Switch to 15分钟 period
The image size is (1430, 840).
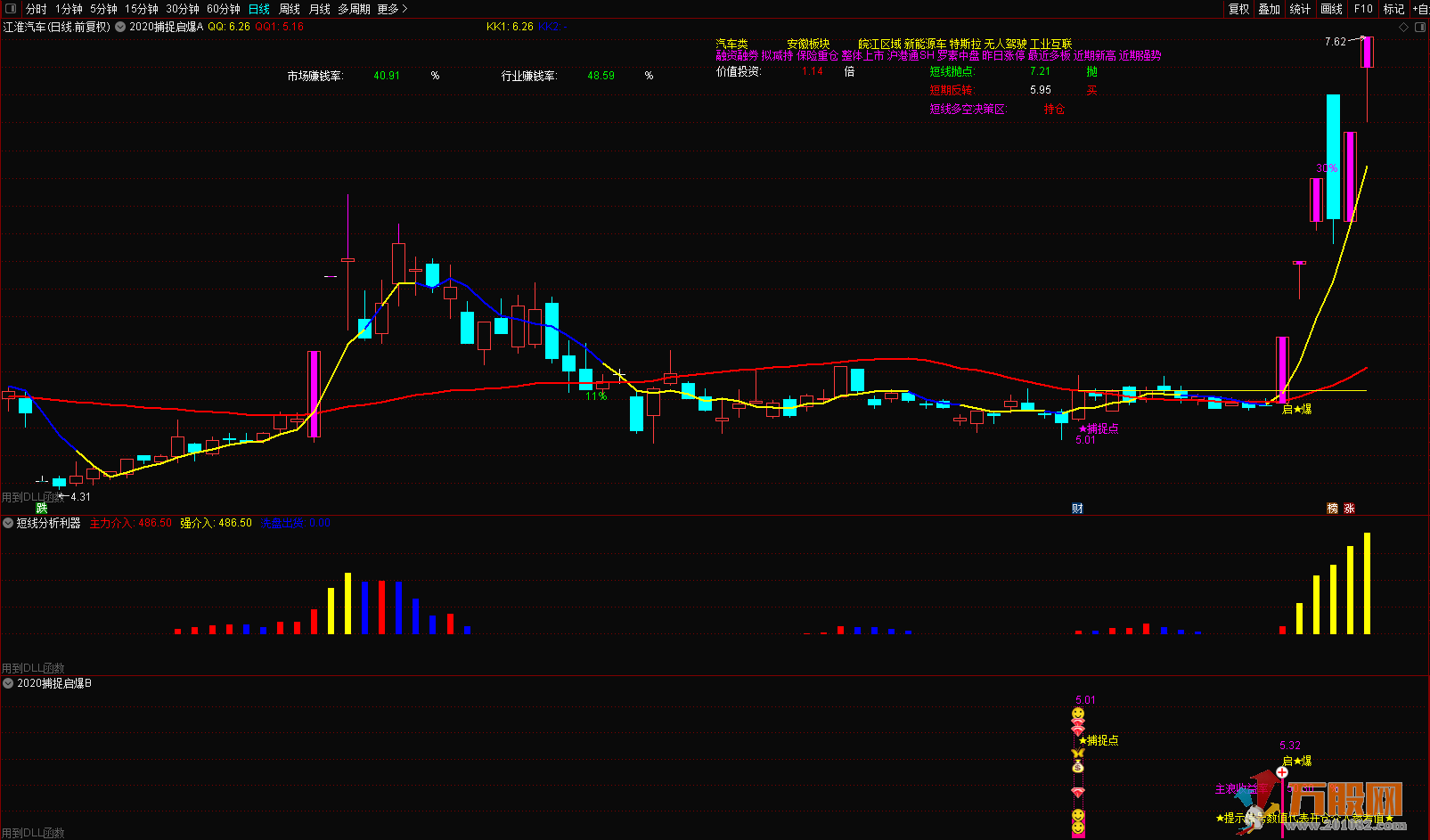click(142, 9)
